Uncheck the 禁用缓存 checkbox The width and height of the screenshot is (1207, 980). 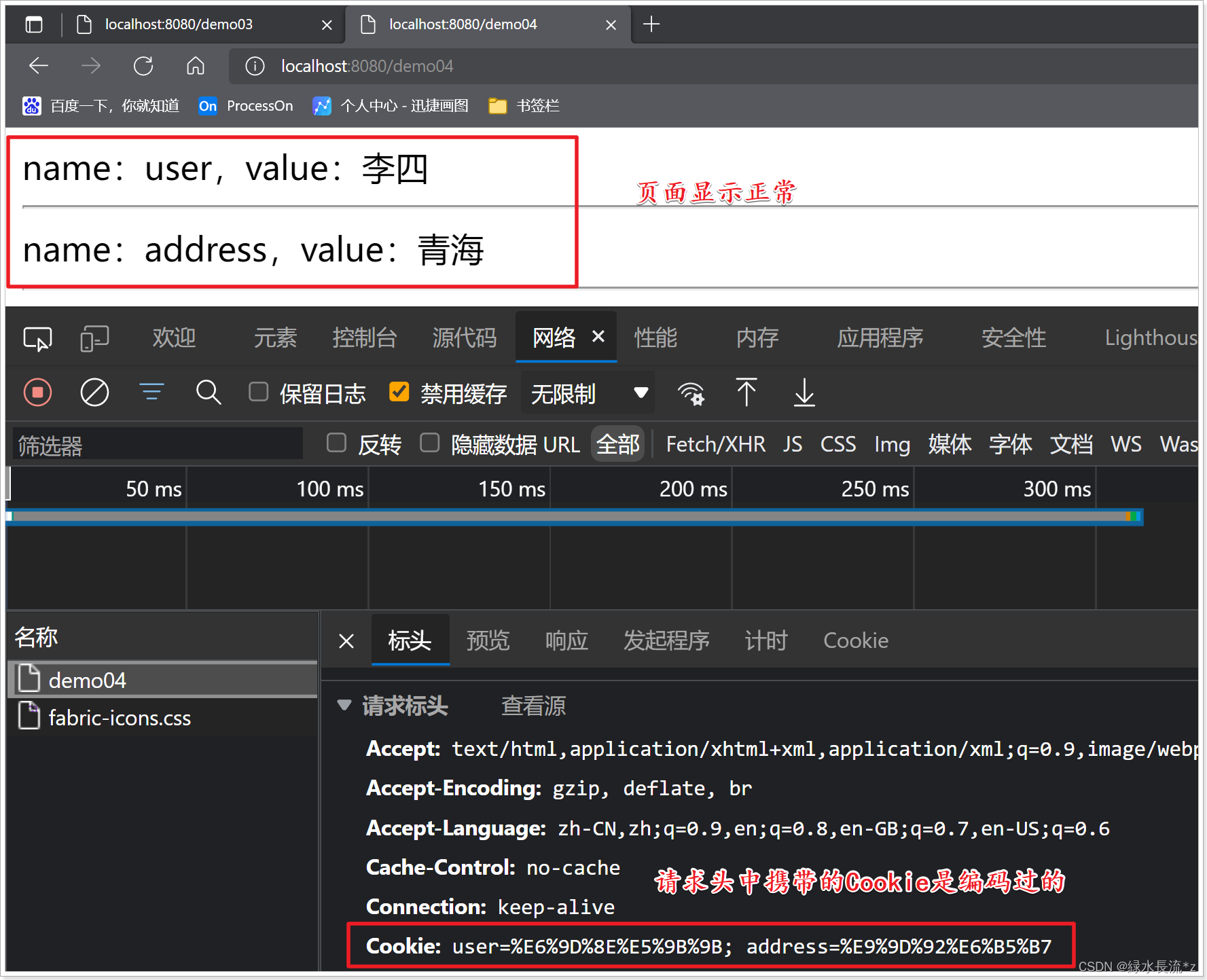click(399, 392)
